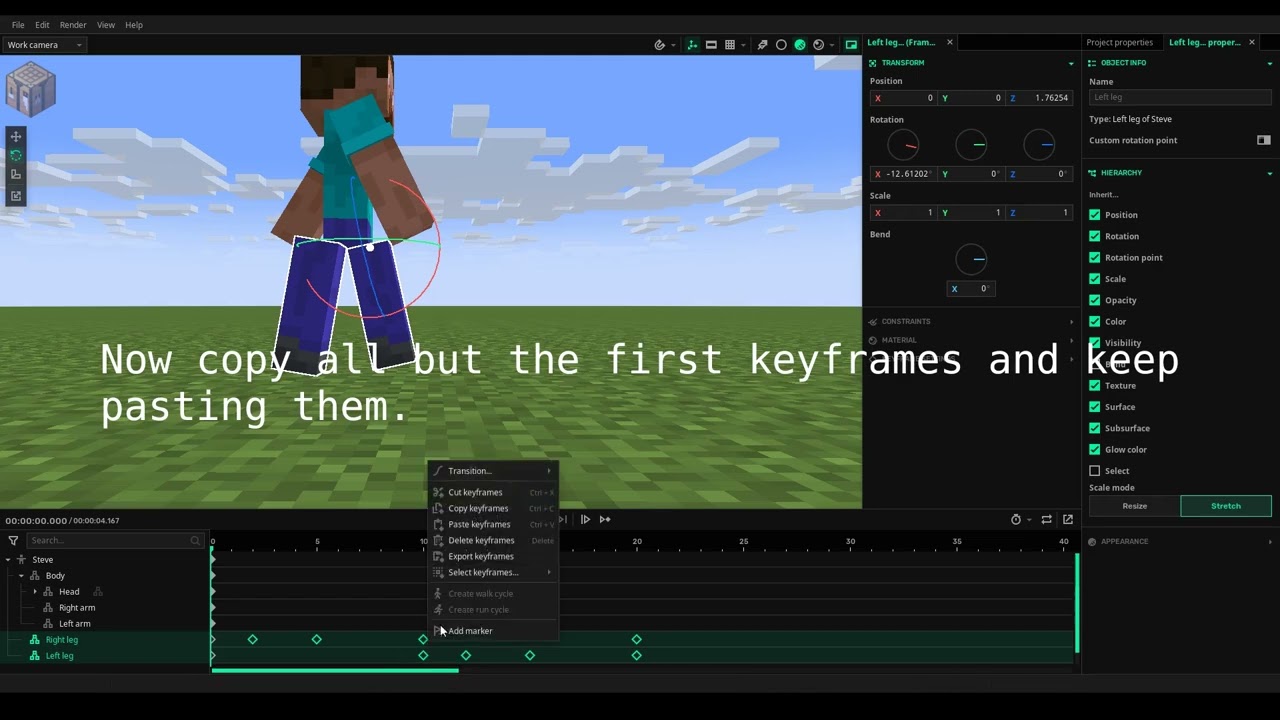
Task: Toggle the bone/hierarchy overlay icon in toolbar
Action: [x=692, y=45]
